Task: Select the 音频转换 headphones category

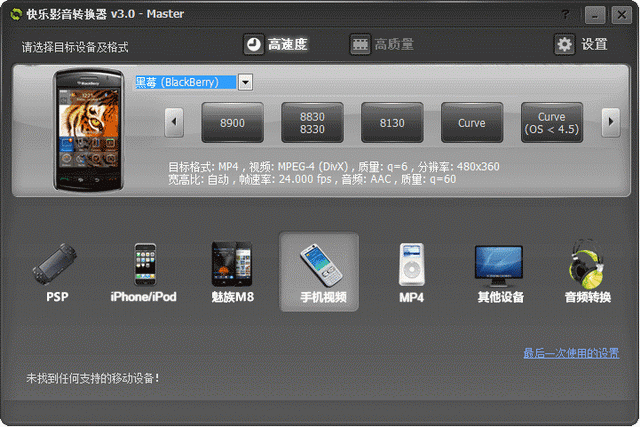Action: pyautogui.click(x=588, y=272)
